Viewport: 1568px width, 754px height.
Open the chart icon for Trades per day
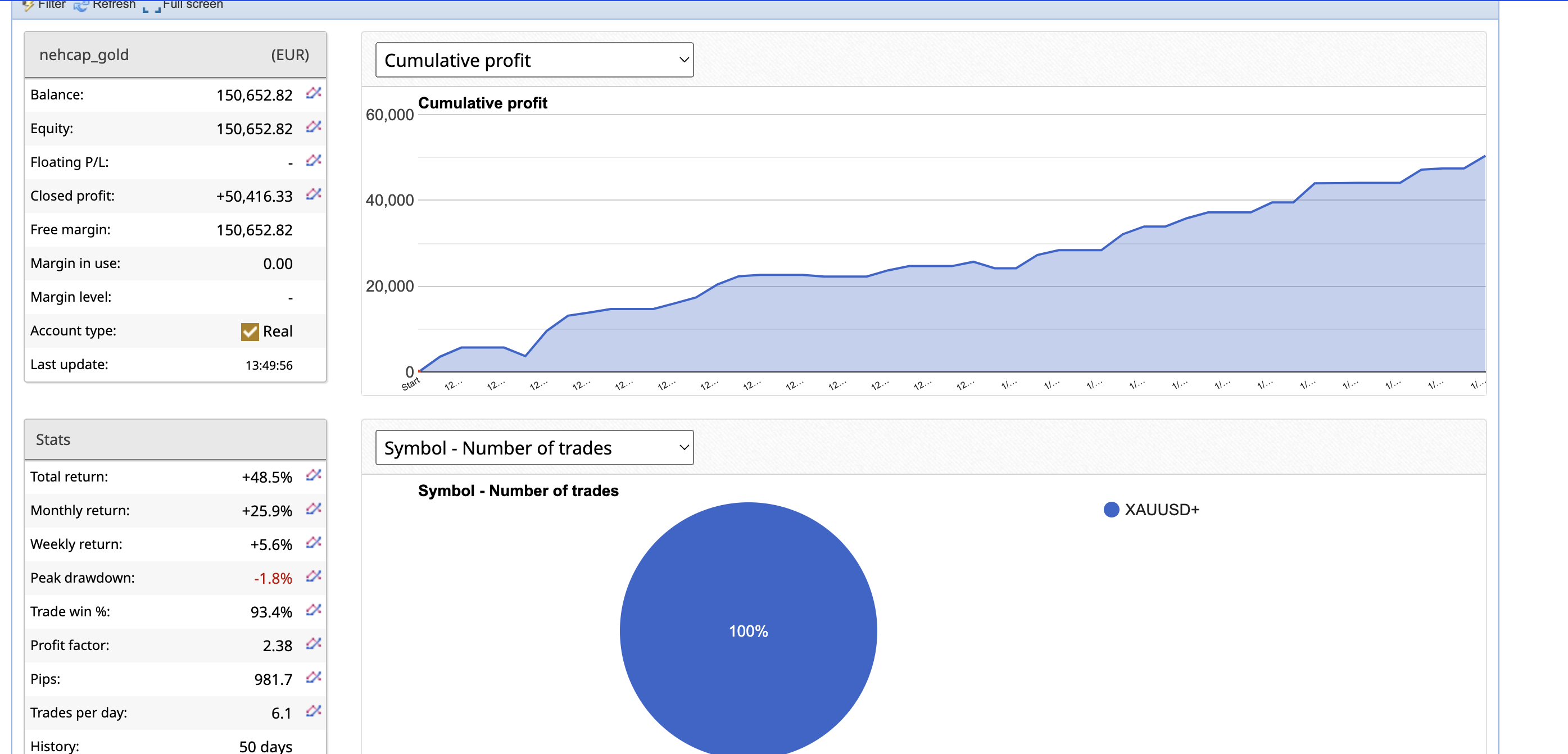[x=314, y=711]
